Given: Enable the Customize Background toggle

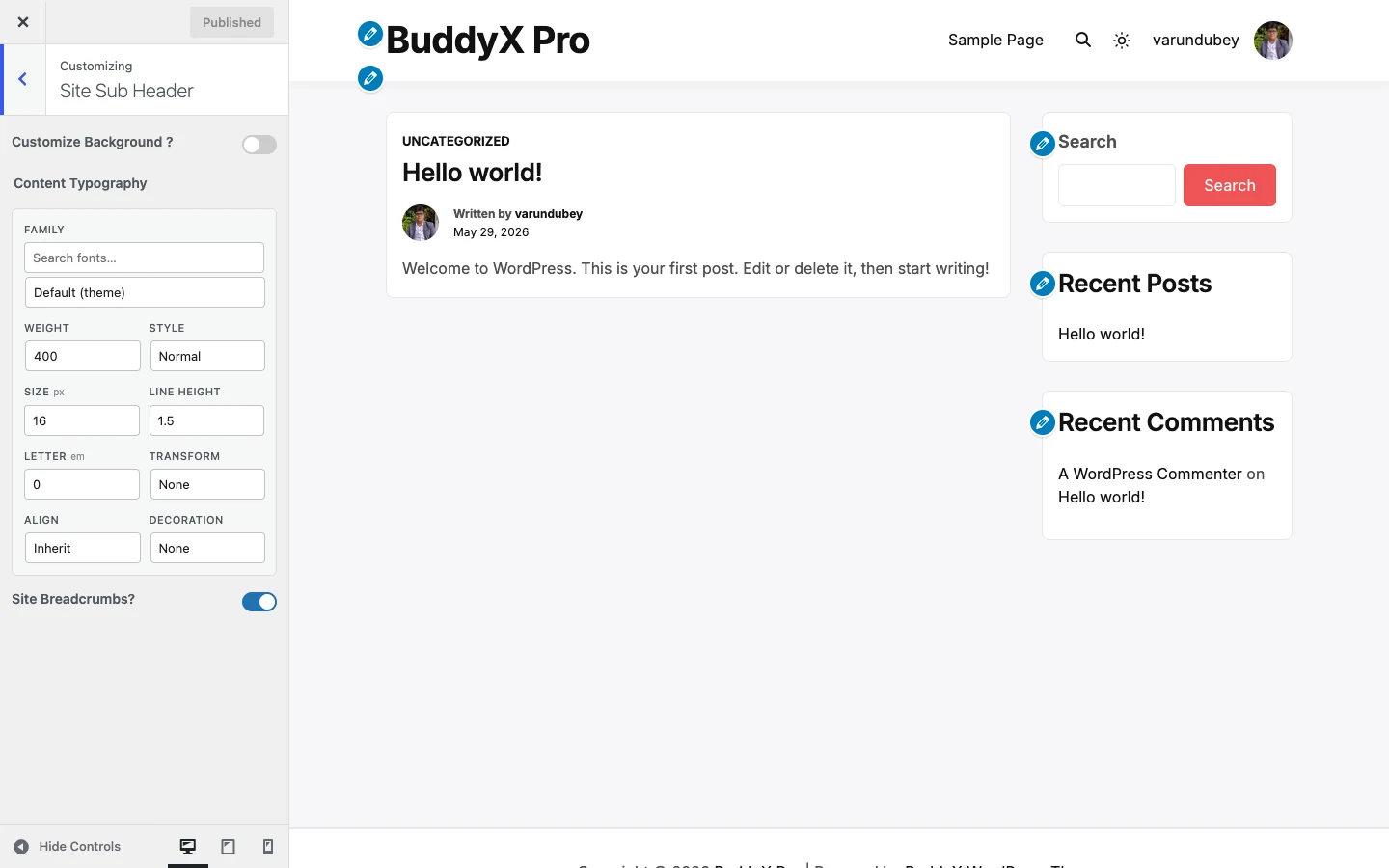Looking at the screenshot, I should (x=259, y=145).
